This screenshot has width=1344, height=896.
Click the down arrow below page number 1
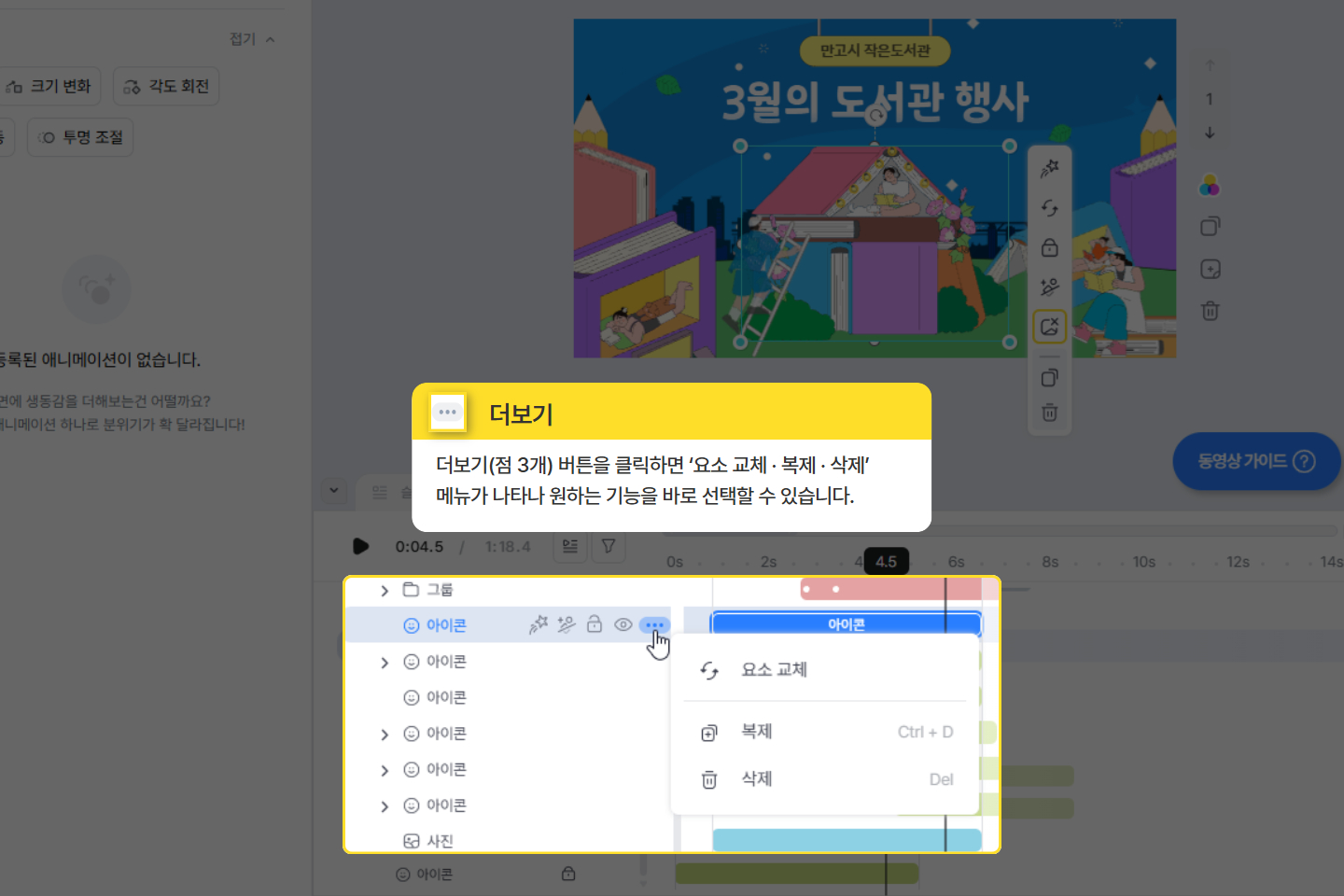click(x=1210, y=133)
